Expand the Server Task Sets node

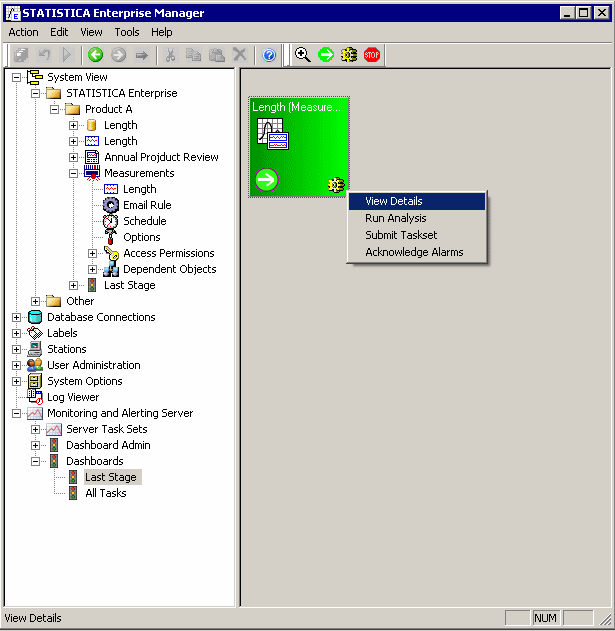coord(35,429)
